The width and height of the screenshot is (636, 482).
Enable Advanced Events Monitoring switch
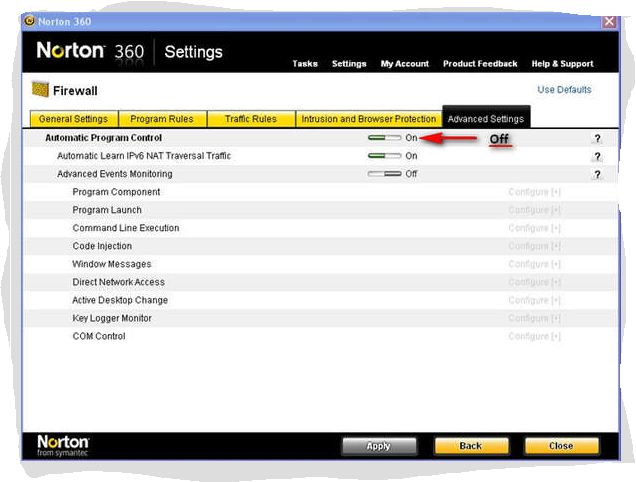(384, 174)
